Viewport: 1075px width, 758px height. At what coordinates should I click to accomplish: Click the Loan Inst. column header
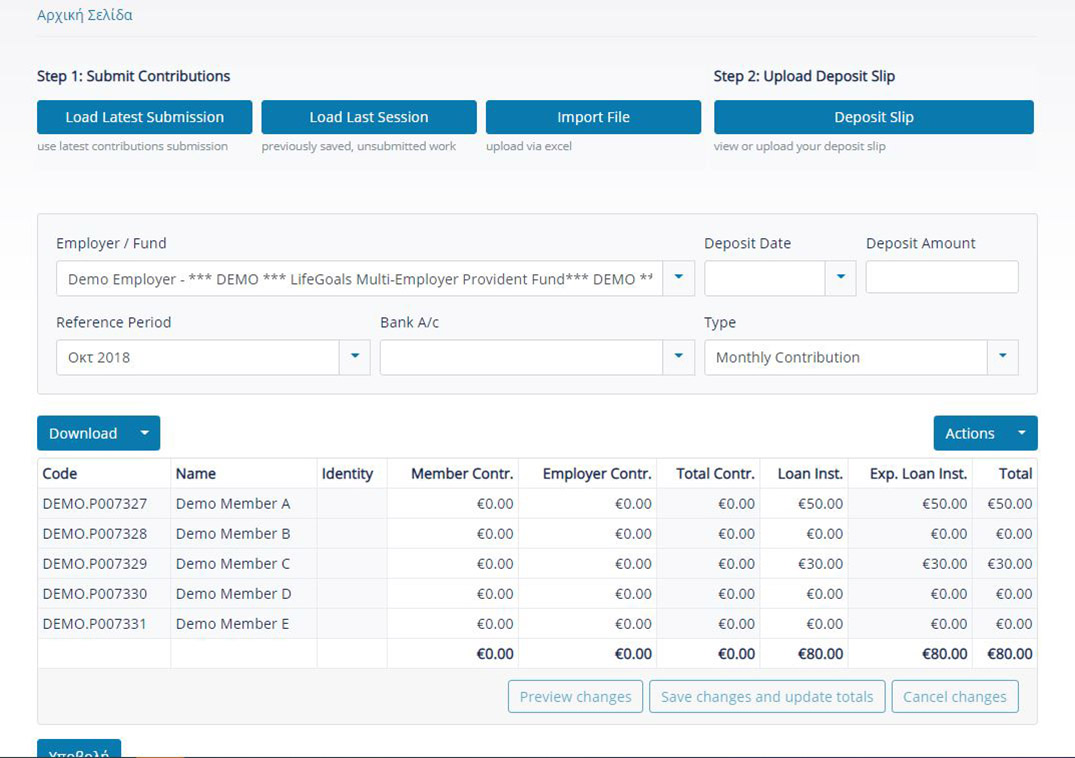point(804,474)
